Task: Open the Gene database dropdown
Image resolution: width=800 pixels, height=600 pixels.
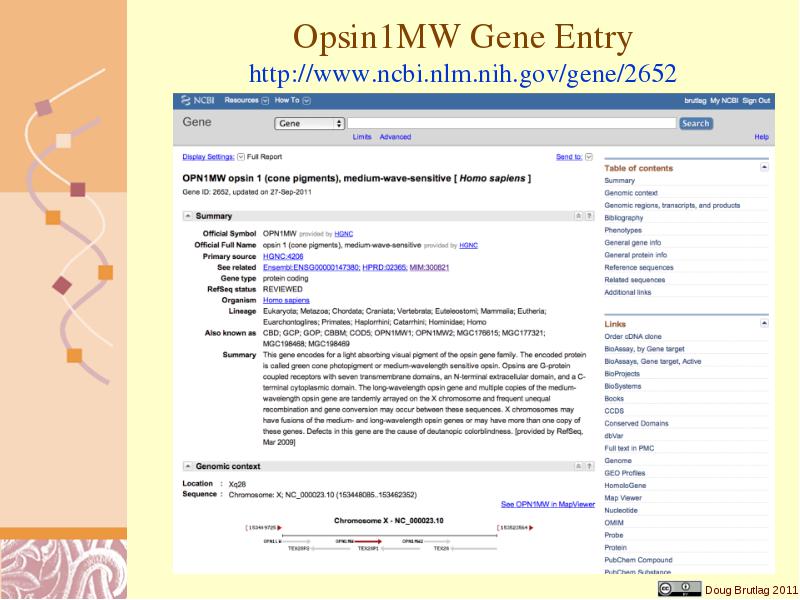Action: (x=309, y=123)
